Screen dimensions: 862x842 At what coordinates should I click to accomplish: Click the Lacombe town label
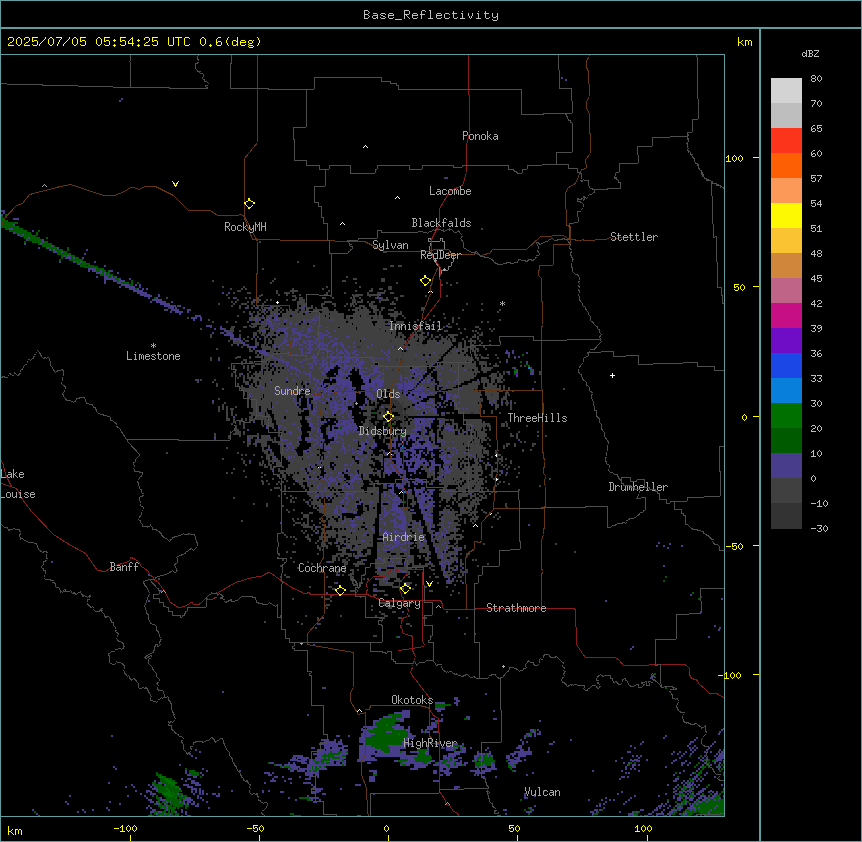450,191
